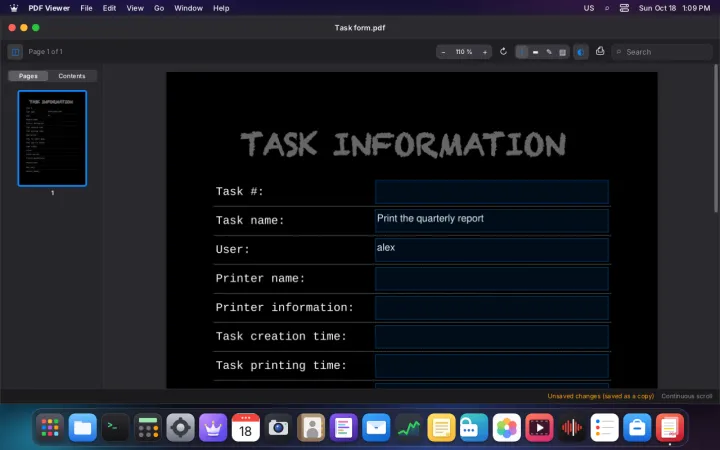Click the vertical scrollbar of the document

[716, 138]
